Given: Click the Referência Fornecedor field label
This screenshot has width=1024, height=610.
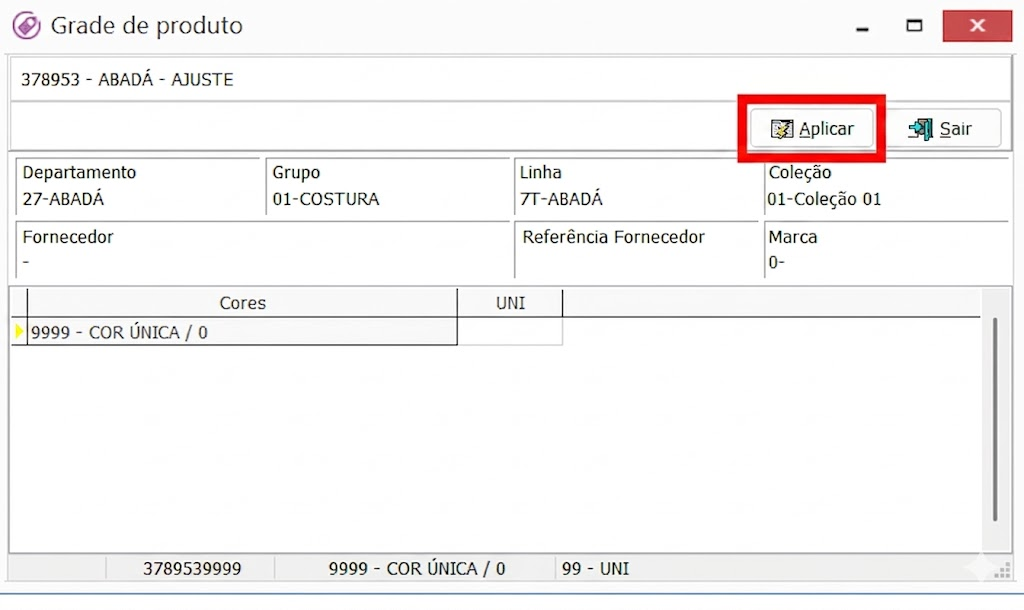Looking at the screenshot, I should pyautogui.click(x=613, y=237).
